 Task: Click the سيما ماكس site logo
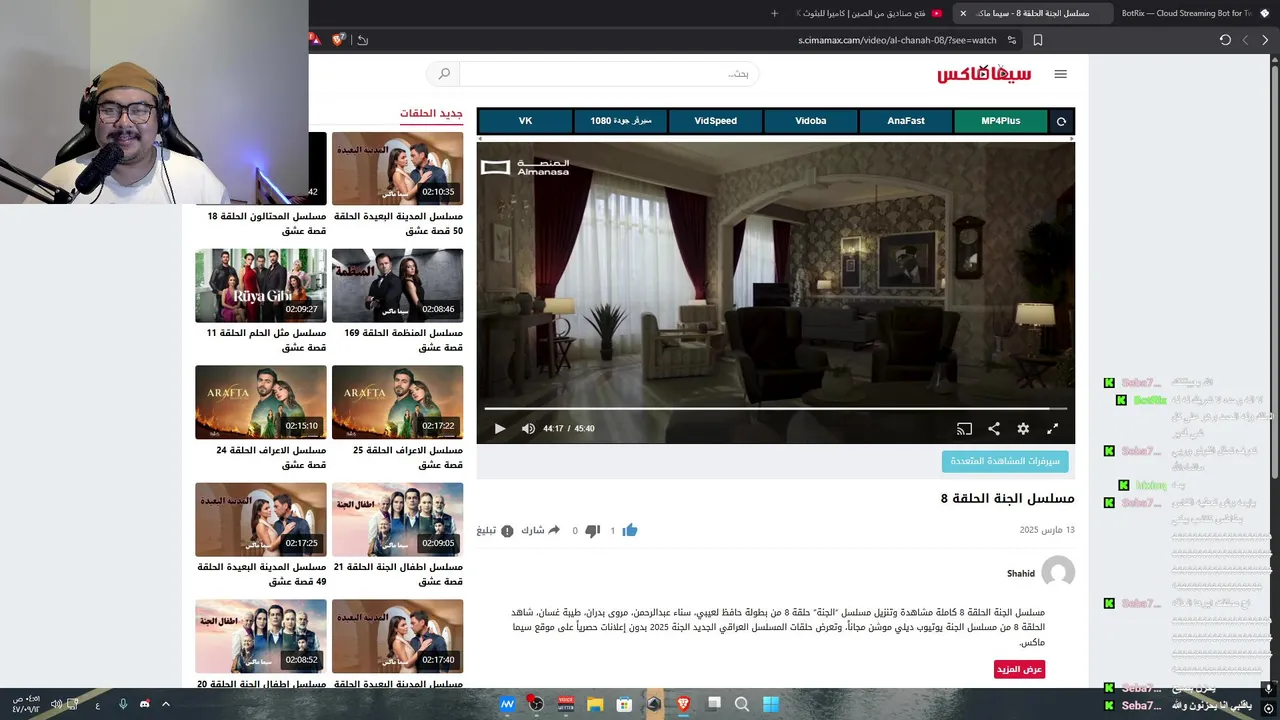(x=983, y=74)
